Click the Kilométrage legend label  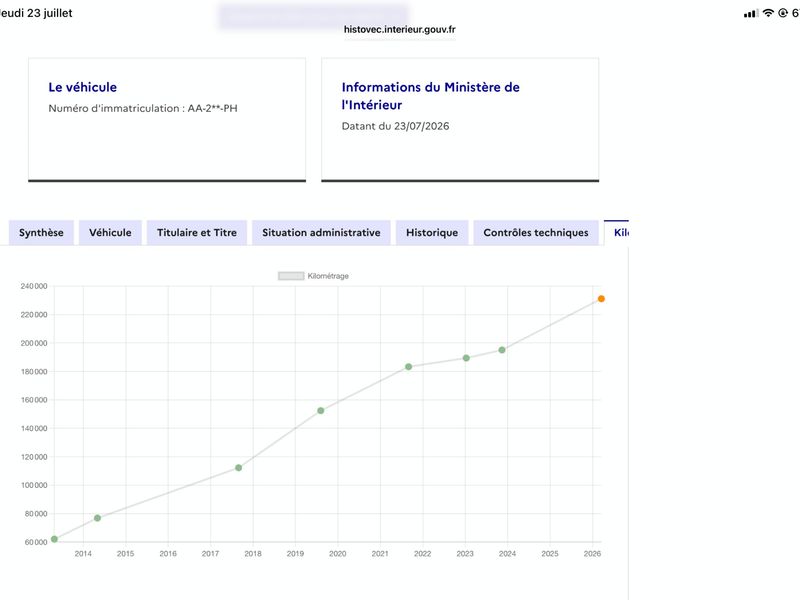(328, 276)
